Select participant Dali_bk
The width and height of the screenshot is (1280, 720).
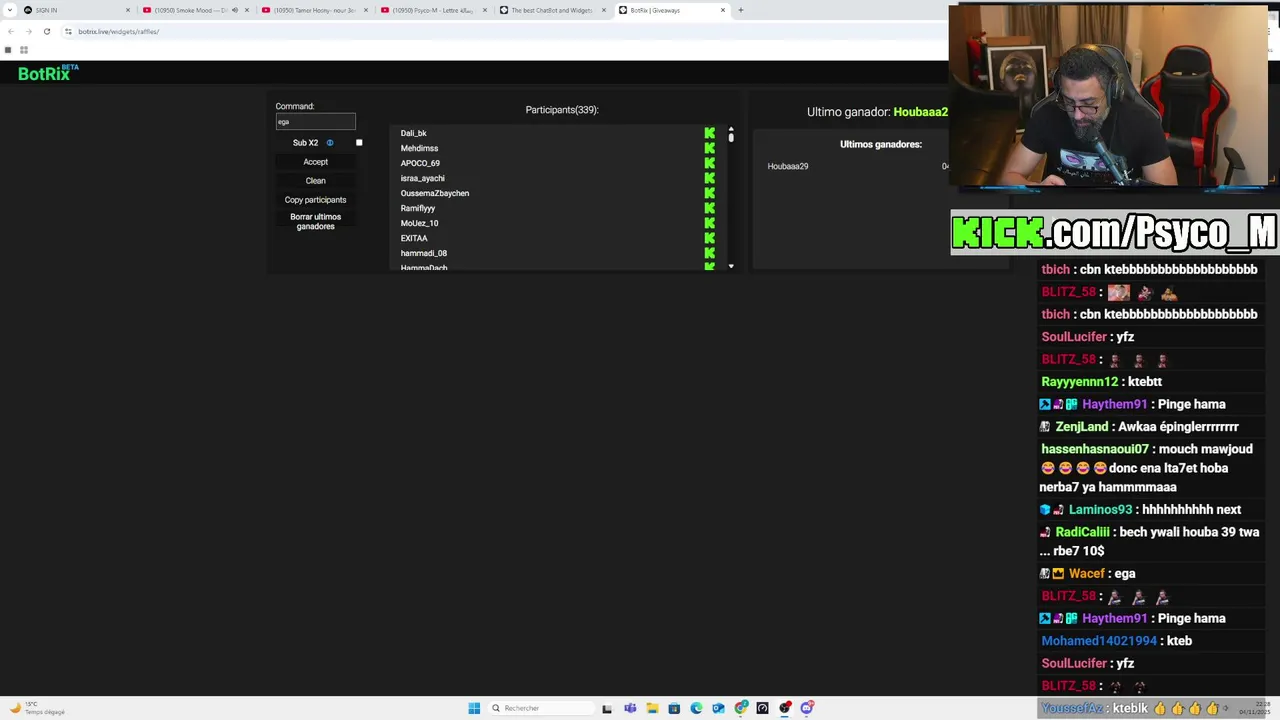(413, 133)
